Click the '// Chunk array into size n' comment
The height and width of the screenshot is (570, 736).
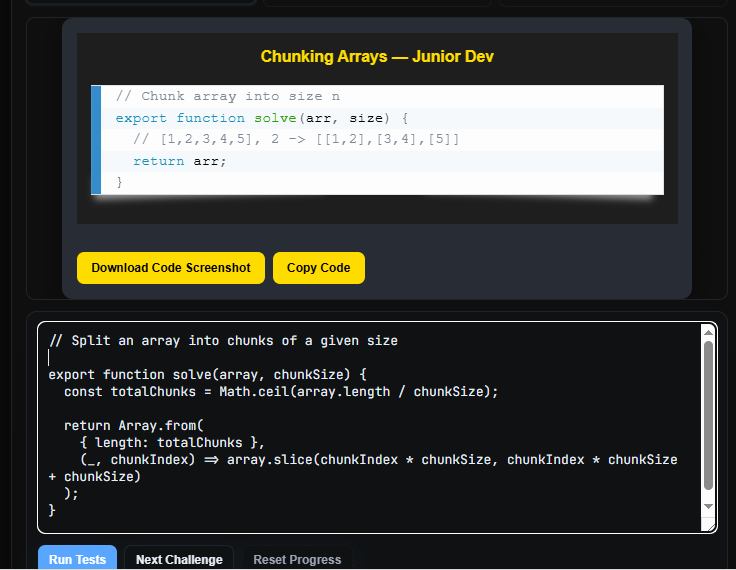(x=228, y=96)
